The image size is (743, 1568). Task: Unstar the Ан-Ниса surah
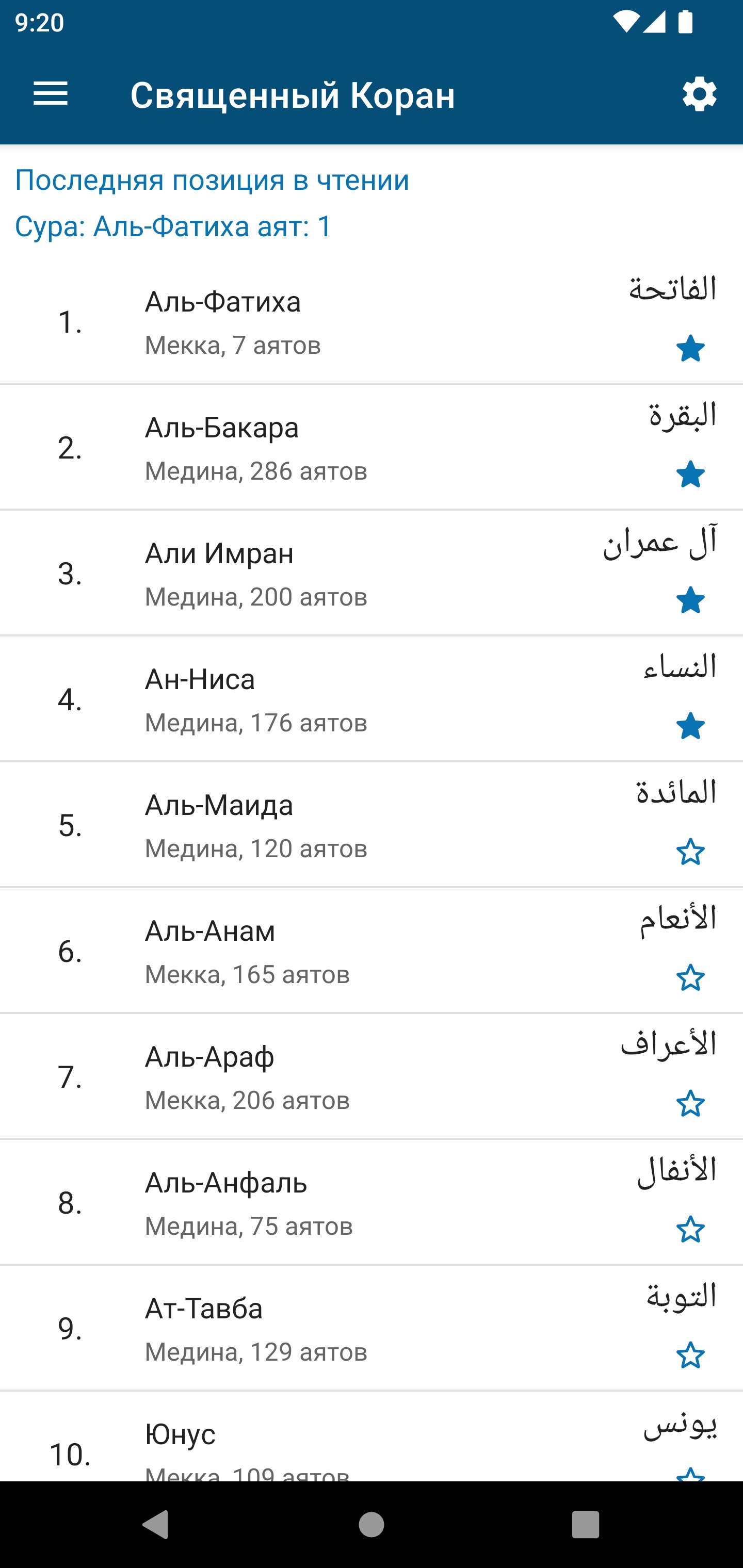point(690,726)
